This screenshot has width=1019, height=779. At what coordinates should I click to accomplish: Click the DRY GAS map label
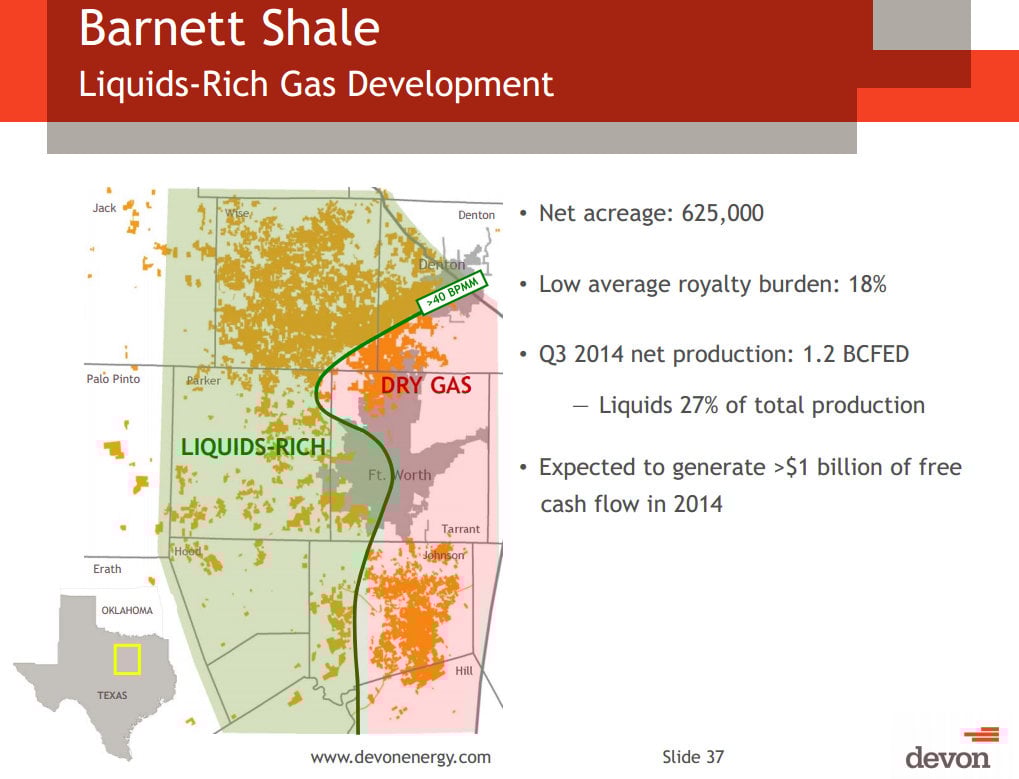426,385
